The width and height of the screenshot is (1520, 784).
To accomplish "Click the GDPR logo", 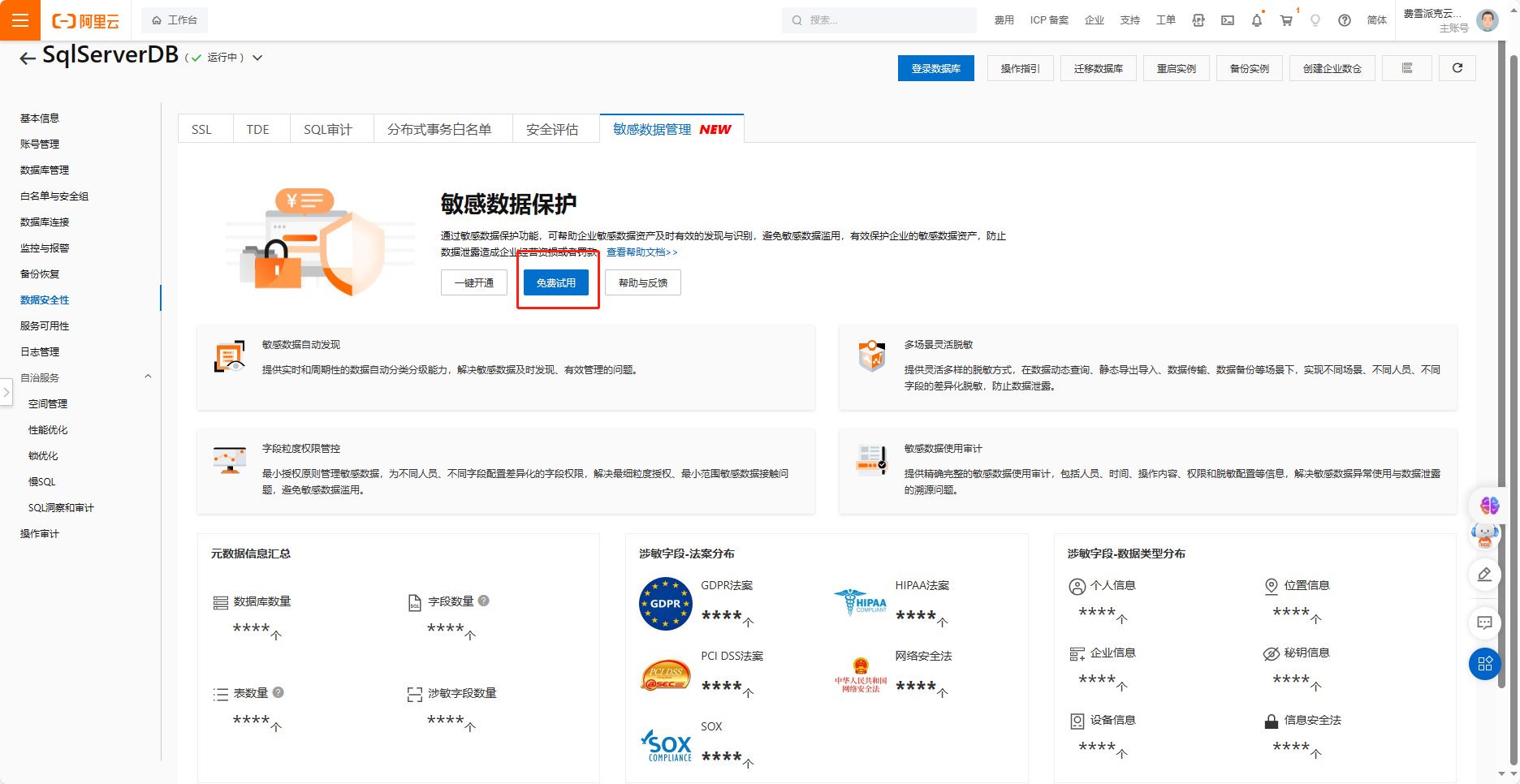I will [x=666, y=604].
